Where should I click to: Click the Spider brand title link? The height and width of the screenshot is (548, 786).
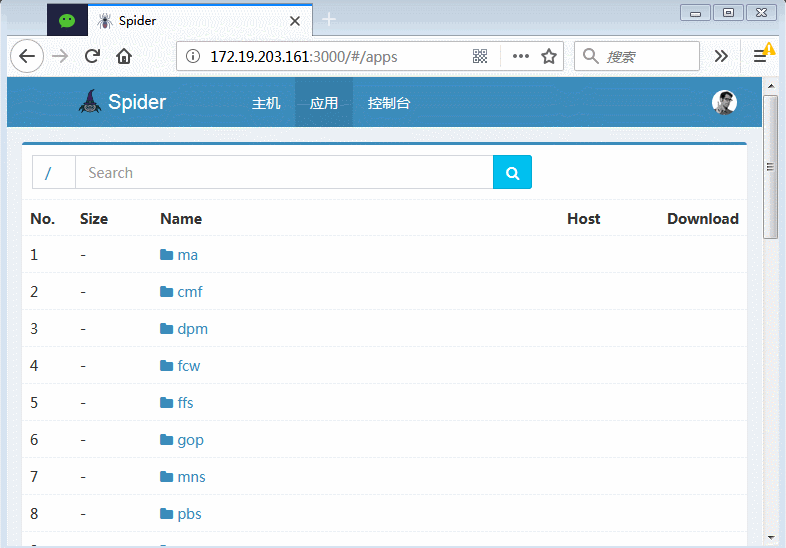tap(137, 102)
